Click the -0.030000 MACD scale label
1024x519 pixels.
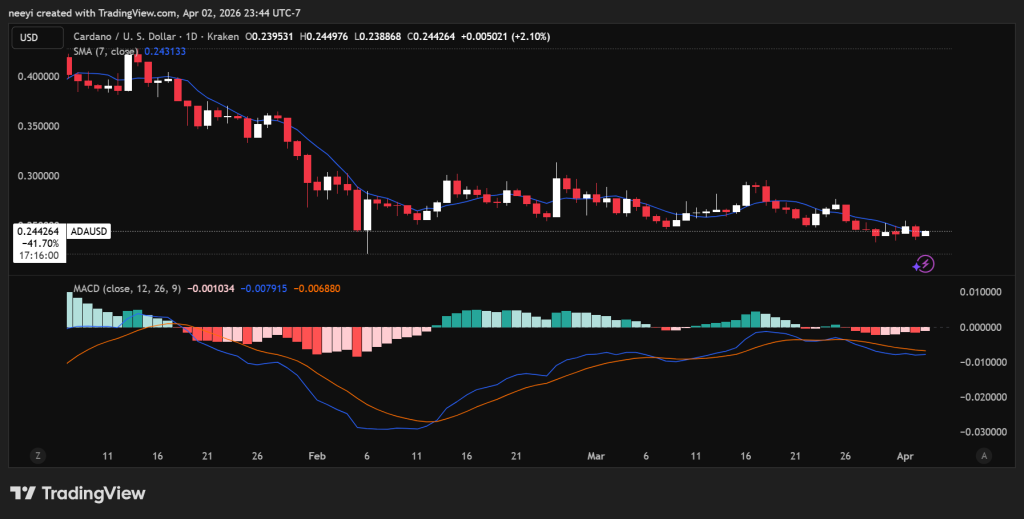click(x=982, y=432)
